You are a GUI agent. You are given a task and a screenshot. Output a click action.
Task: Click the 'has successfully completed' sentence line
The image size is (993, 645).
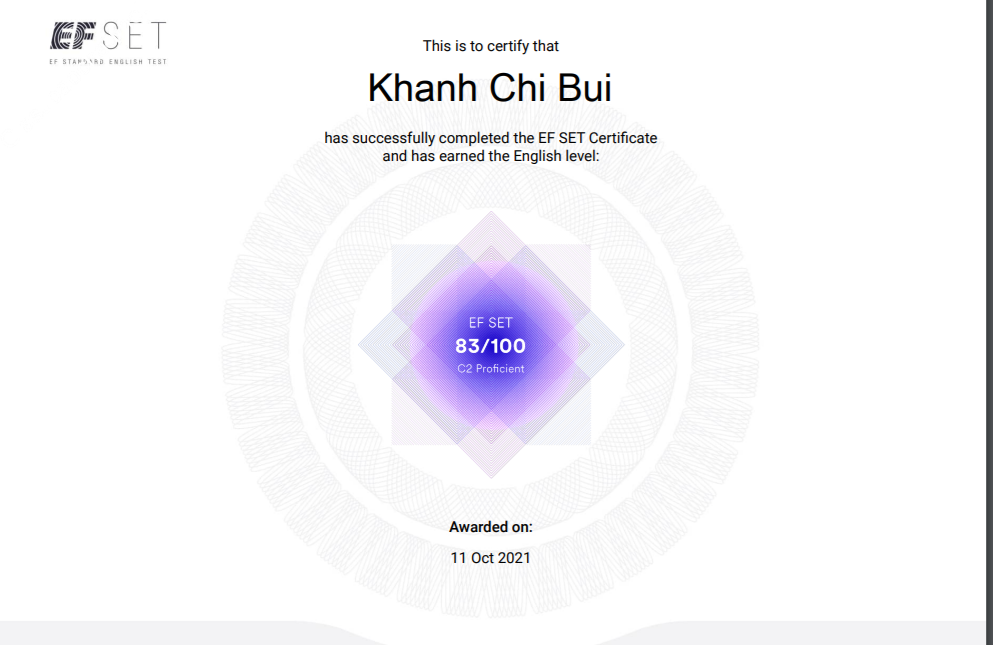click(490, 138)
